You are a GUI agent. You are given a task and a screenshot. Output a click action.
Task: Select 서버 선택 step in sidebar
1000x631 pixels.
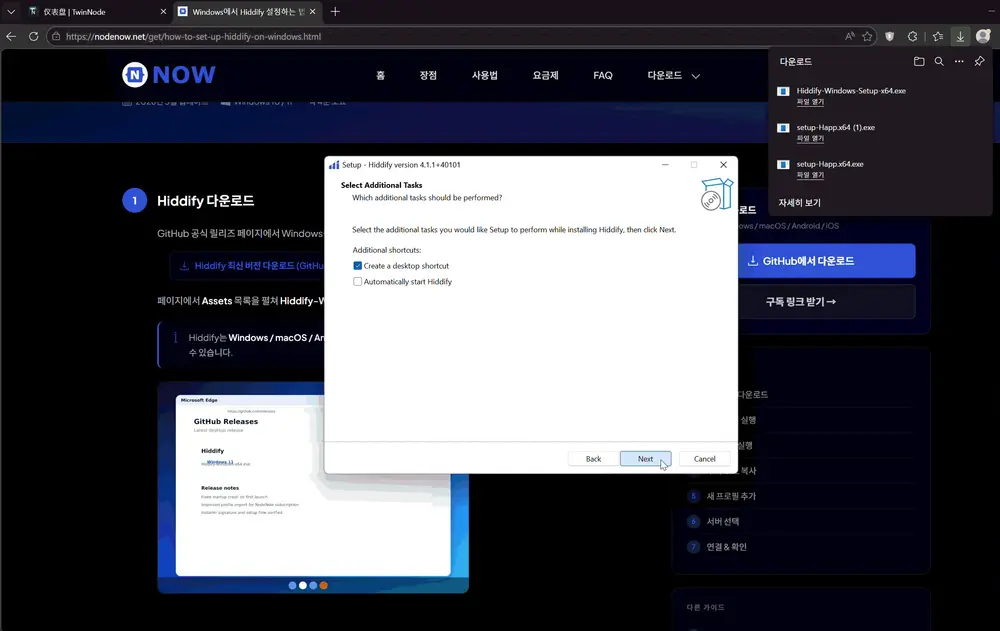click(722, 521)
